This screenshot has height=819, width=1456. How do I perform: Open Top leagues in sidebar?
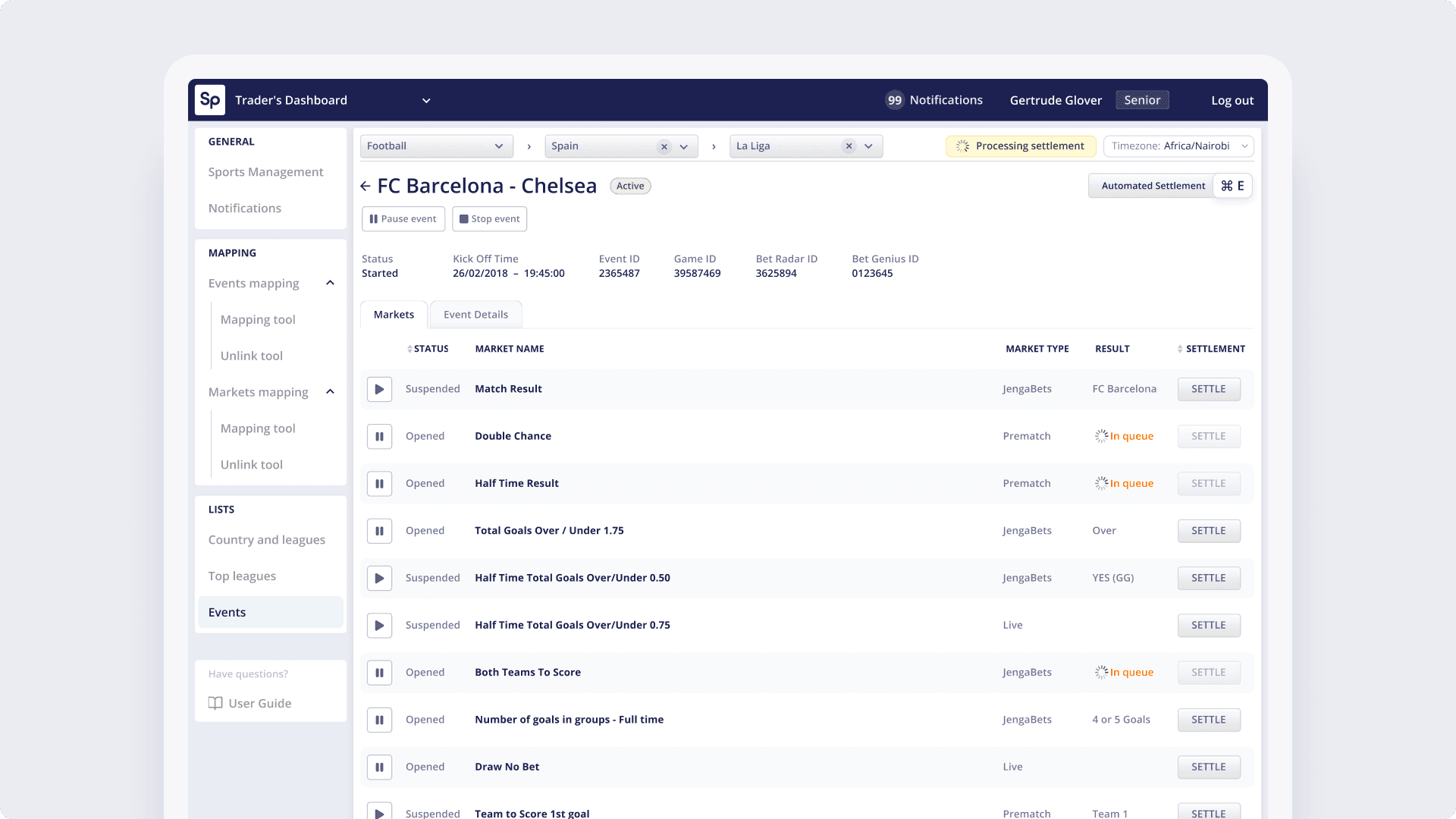point(242,576)
